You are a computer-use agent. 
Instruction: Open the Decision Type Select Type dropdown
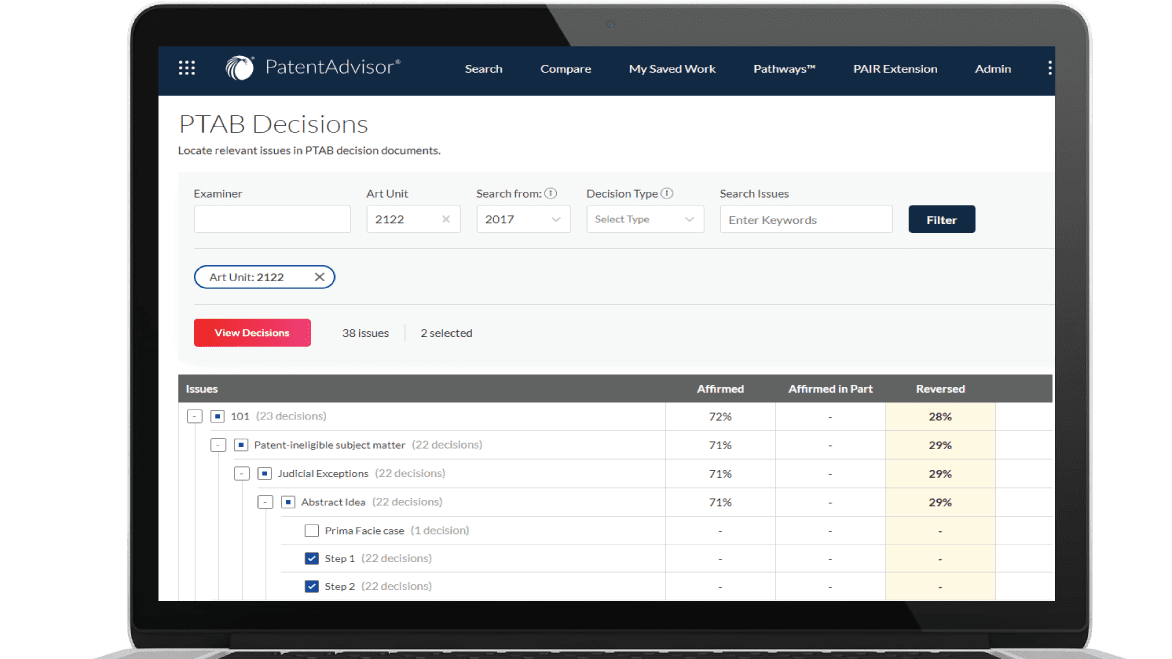coord(645,219)
